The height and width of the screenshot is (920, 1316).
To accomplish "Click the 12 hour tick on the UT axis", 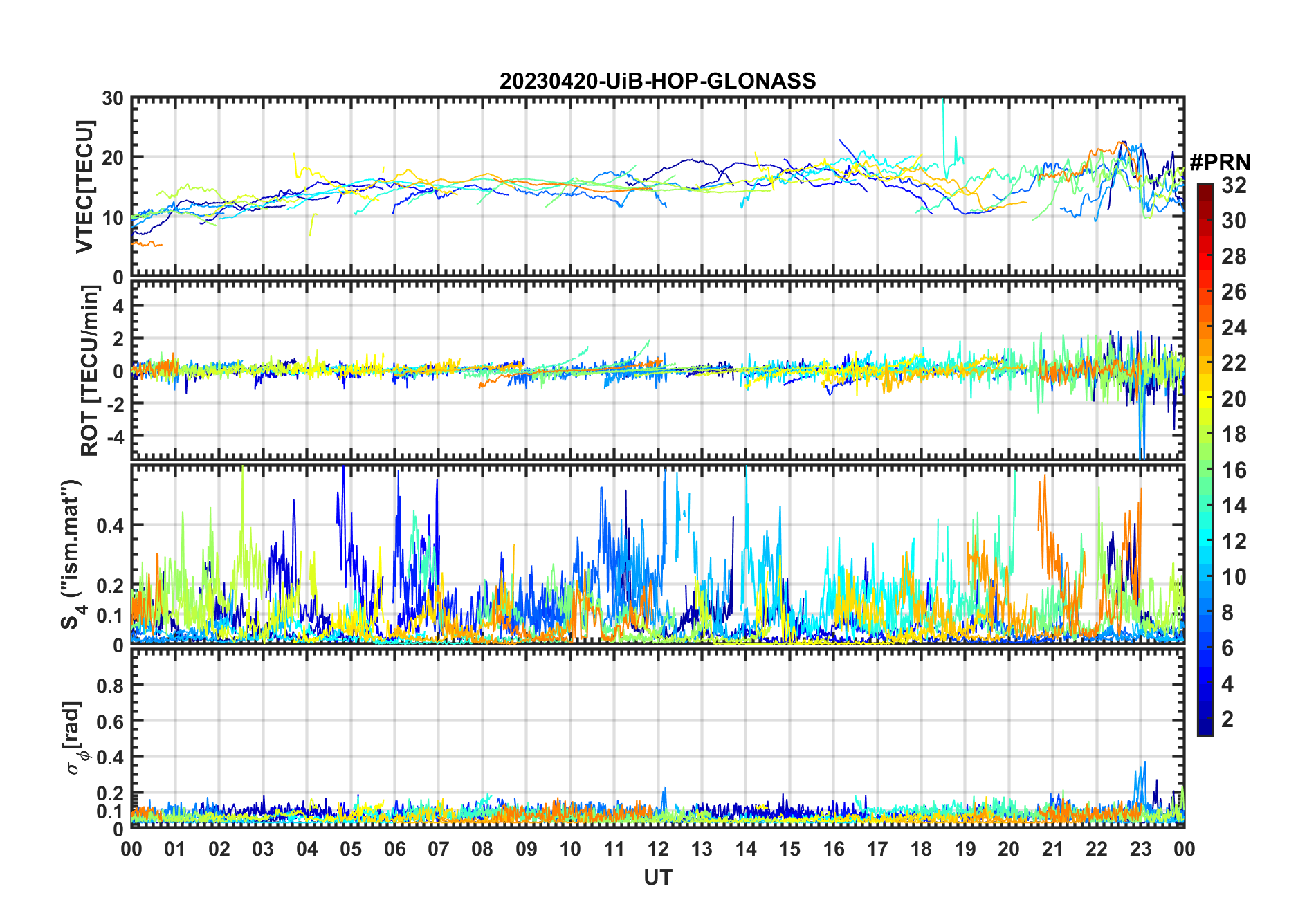I will tap(657, 849).
